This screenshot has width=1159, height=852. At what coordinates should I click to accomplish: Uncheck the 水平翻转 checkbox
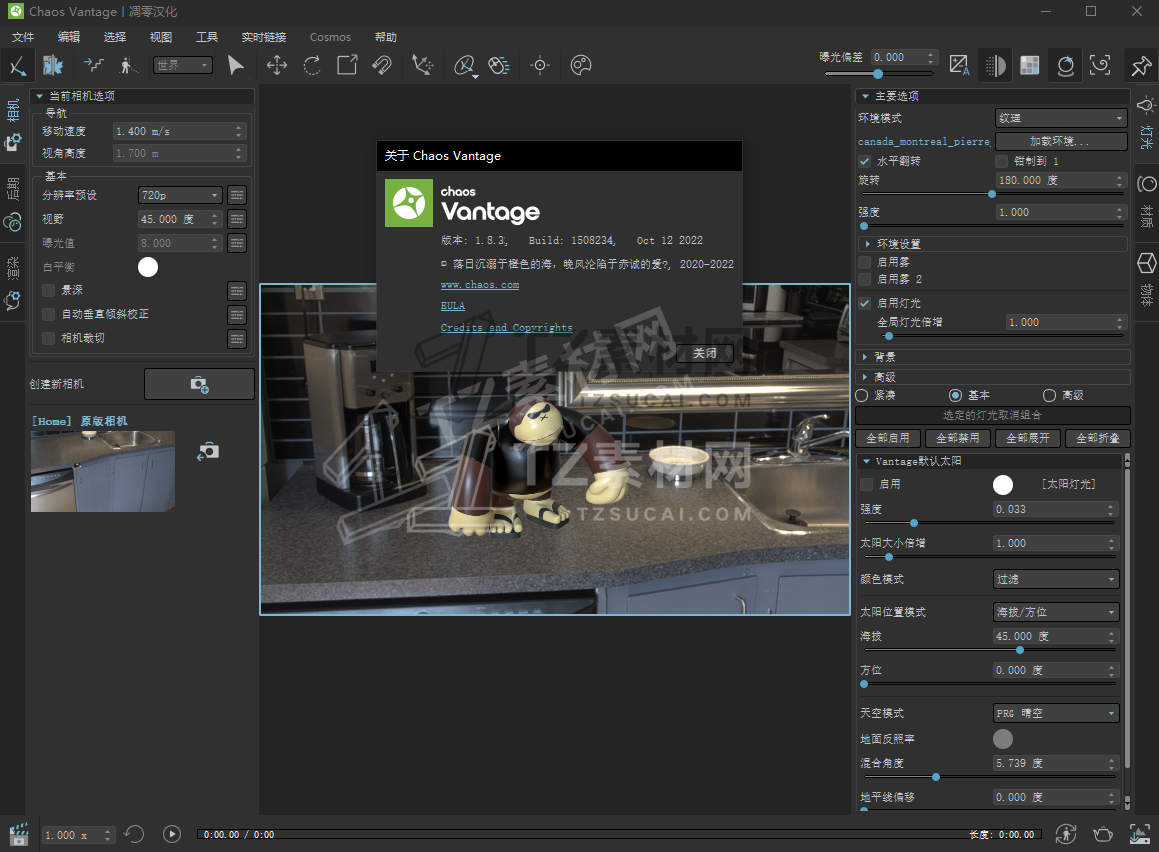pyautogui.click(x=865, y=161)
